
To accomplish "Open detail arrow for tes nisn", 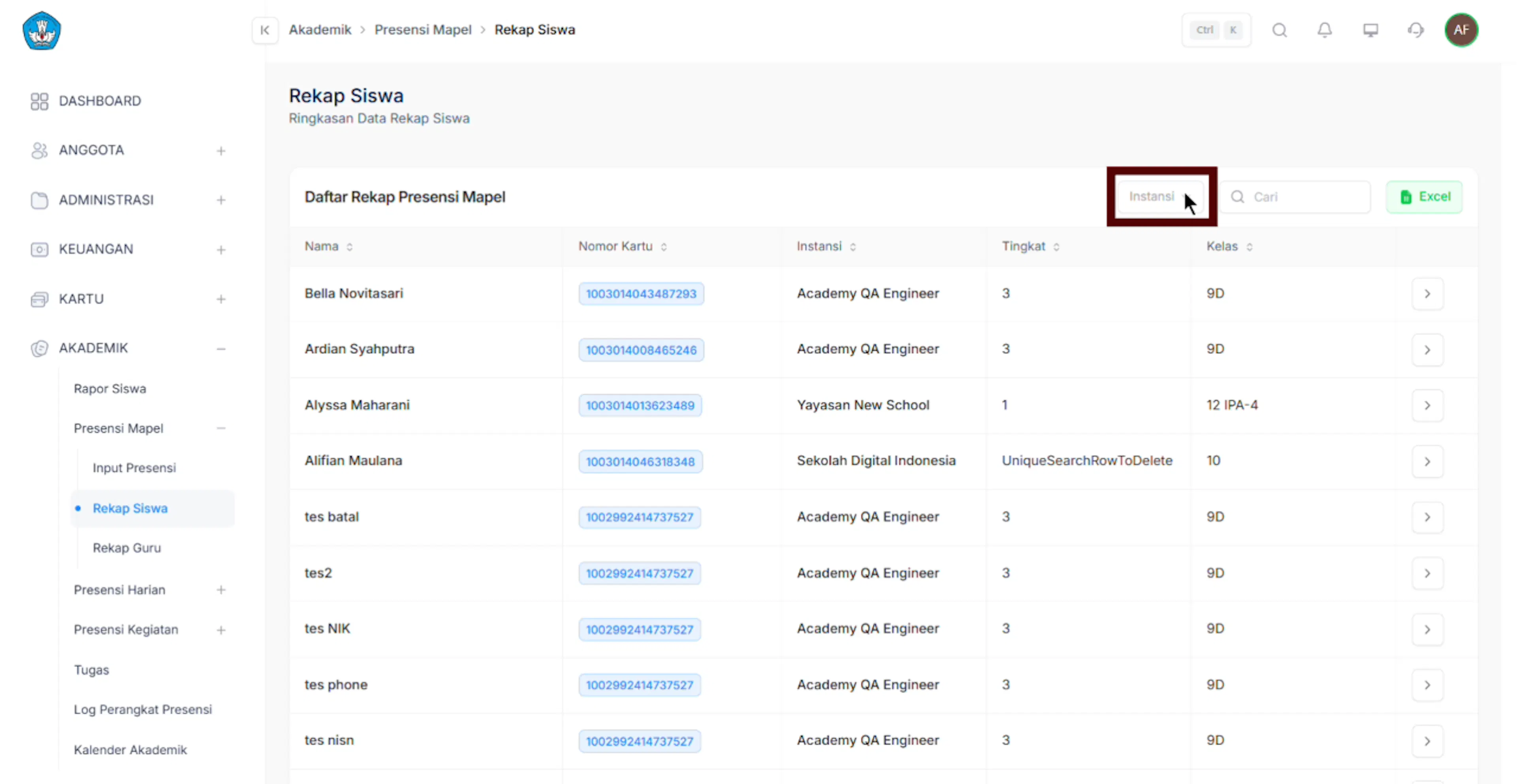I will point(1427,741).
